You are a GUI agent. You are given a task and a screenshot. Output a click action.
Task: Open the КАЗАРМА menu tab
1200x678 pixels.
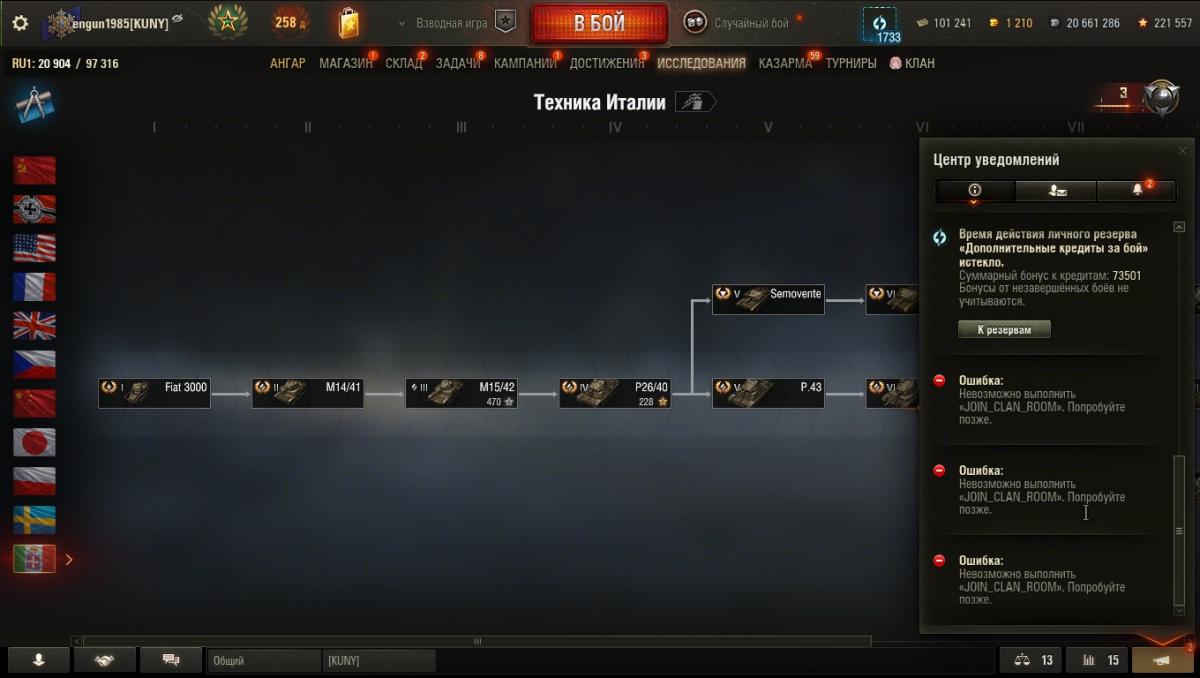(x=785, y=63)
